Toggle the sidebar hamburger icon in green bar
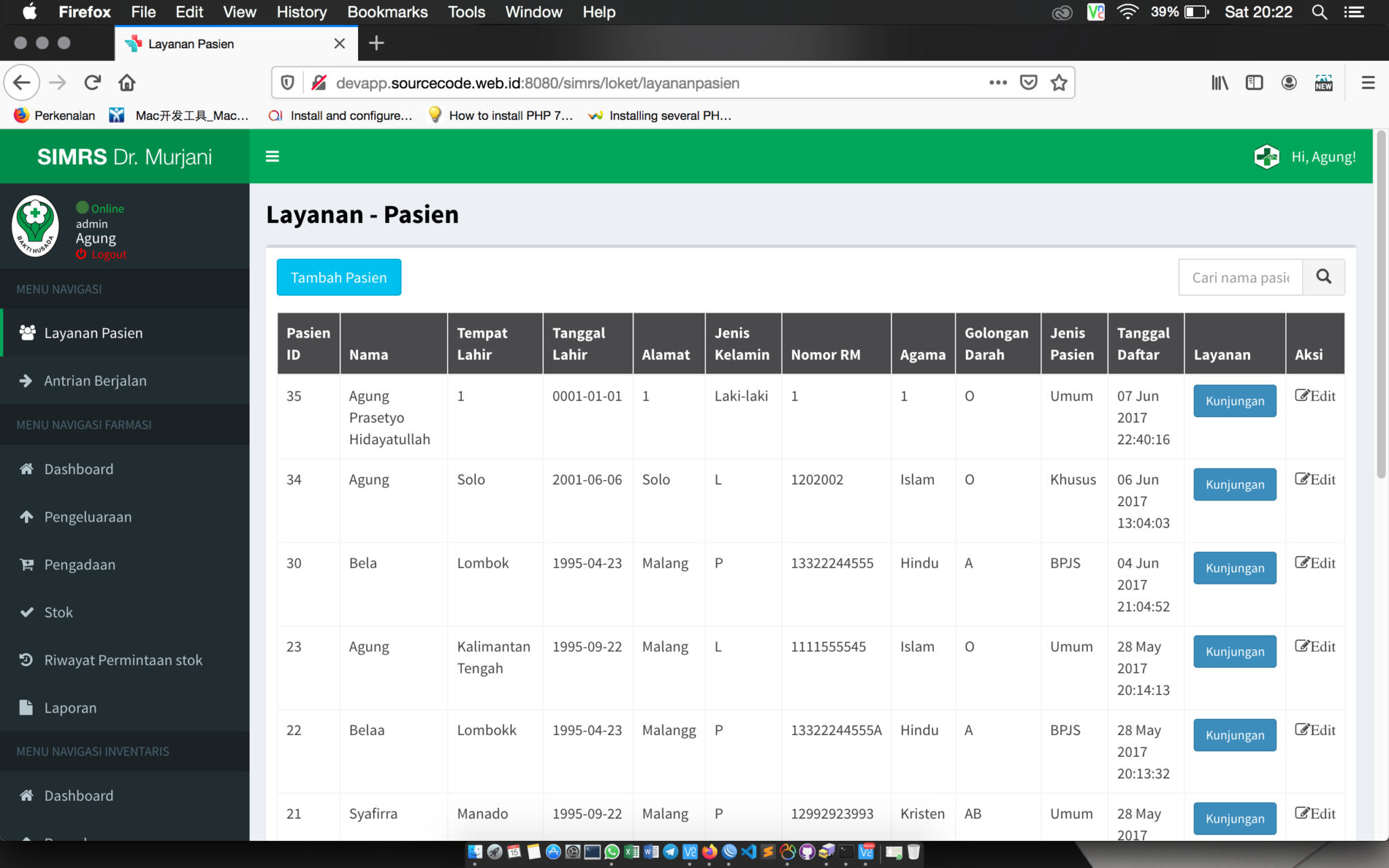Viewport: 1389px width, 868px height. point(272,156)
